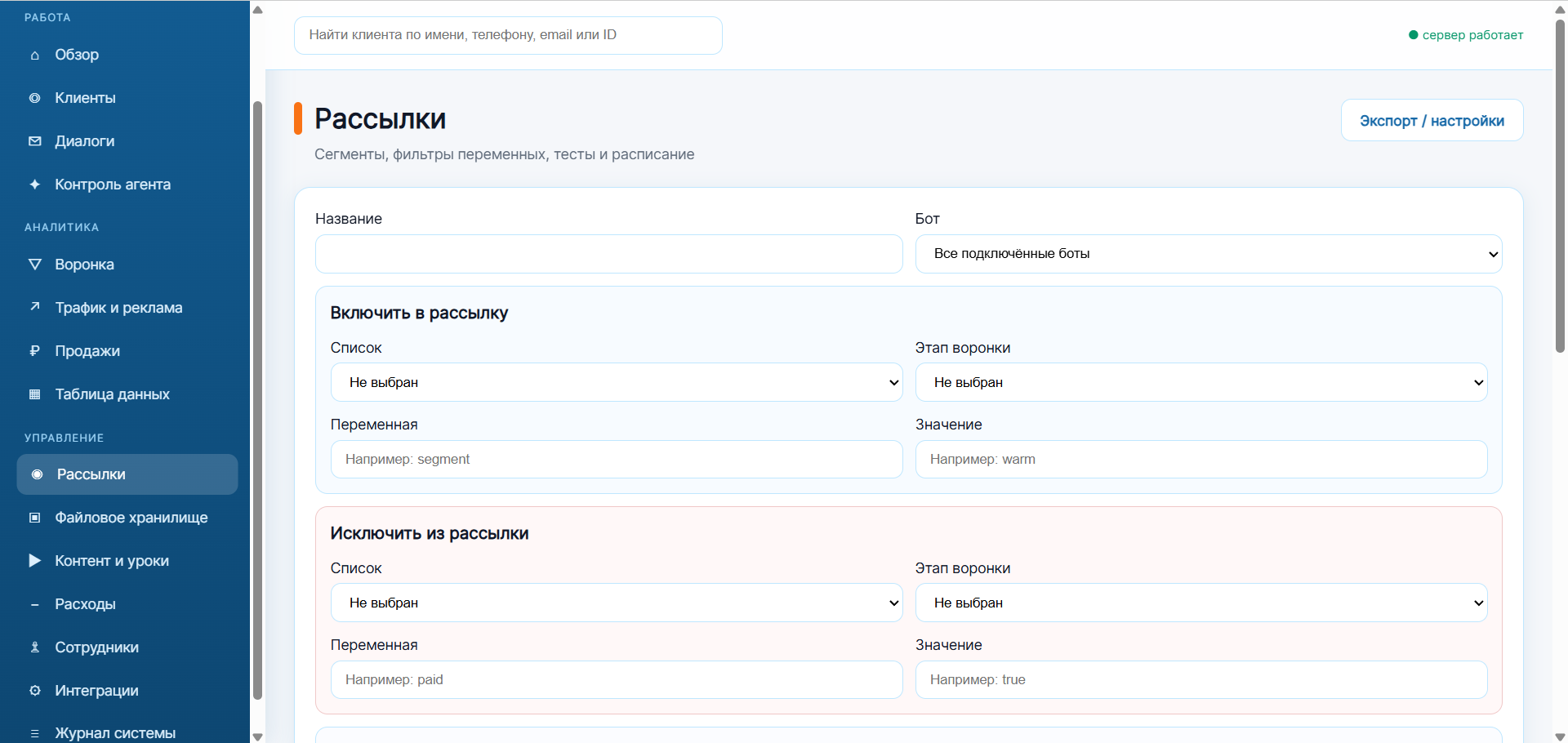Go to Расходы in the sidebar
The image size is (1568, 743).
coord(127,604)
